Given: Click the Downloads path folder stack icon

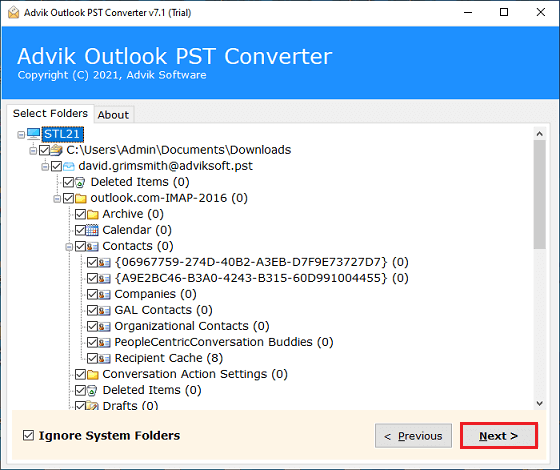Looking at the screenshot, I should pyautogui.click(x=56, y=150).
